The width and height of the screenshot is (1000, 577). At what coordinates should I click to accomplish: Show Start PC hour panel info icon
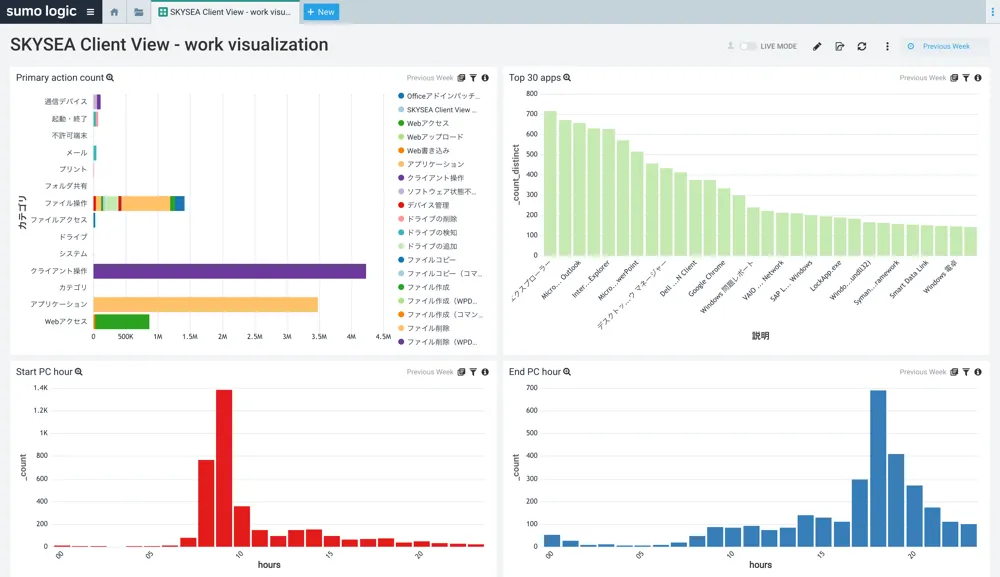[485, 372]
